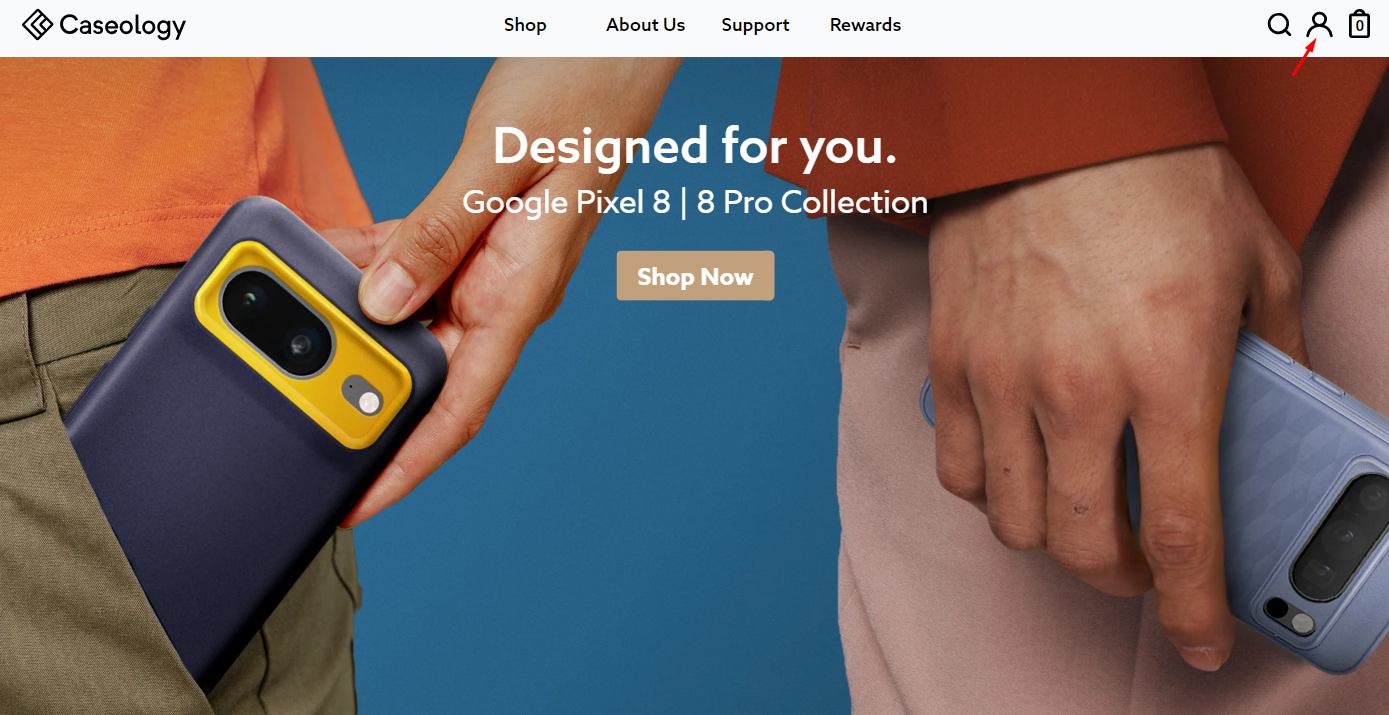Image resolution: width=1389 pixels, height=715 pixels.
Task: Click the Shop Now button
Action: click(695, 276)
